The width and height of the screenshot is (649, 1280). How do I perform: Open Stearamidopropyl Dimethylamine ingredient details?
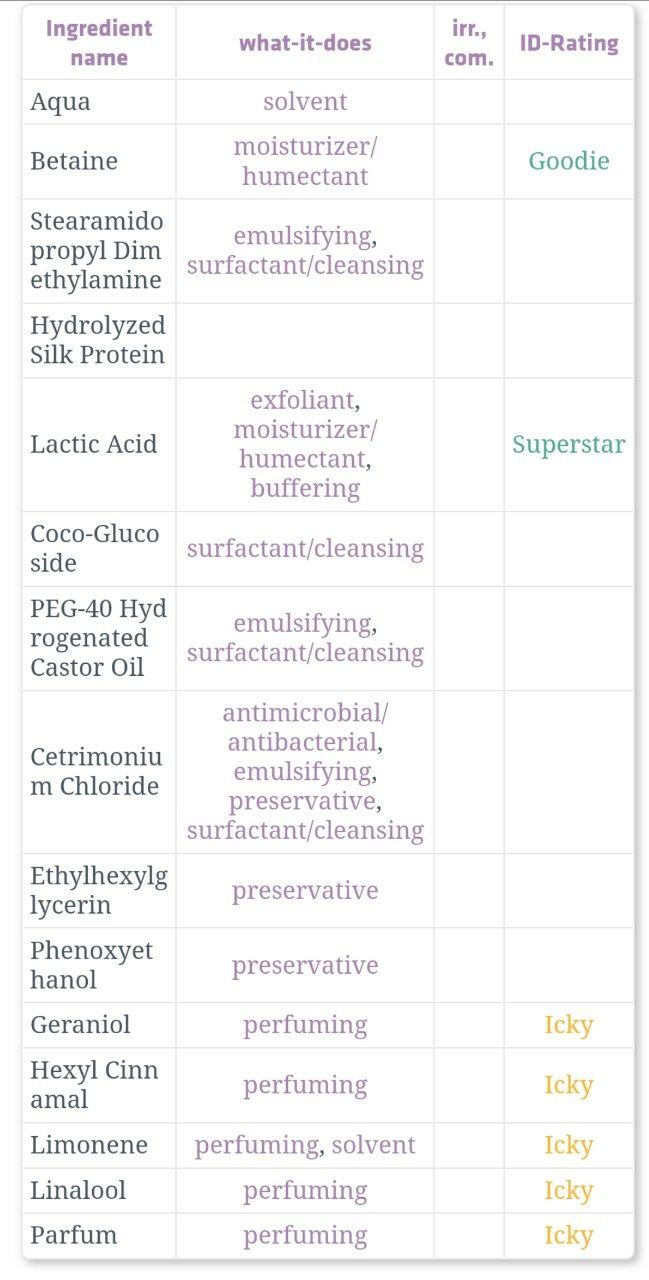tap(97, 250)
